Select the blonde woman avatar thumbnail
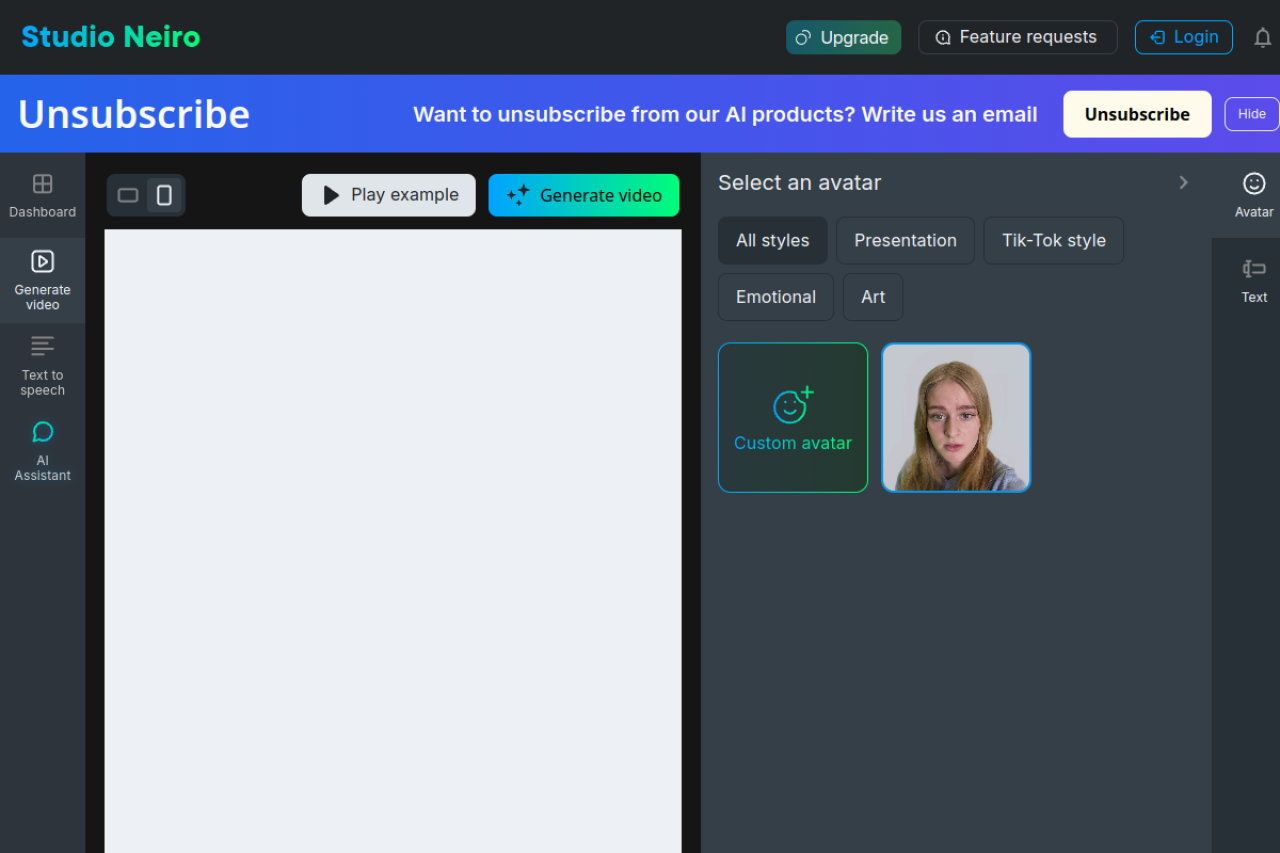Image resolution: width=1280 pixels, height=853 pixels. pyautogui.click(x=956, y=418)
